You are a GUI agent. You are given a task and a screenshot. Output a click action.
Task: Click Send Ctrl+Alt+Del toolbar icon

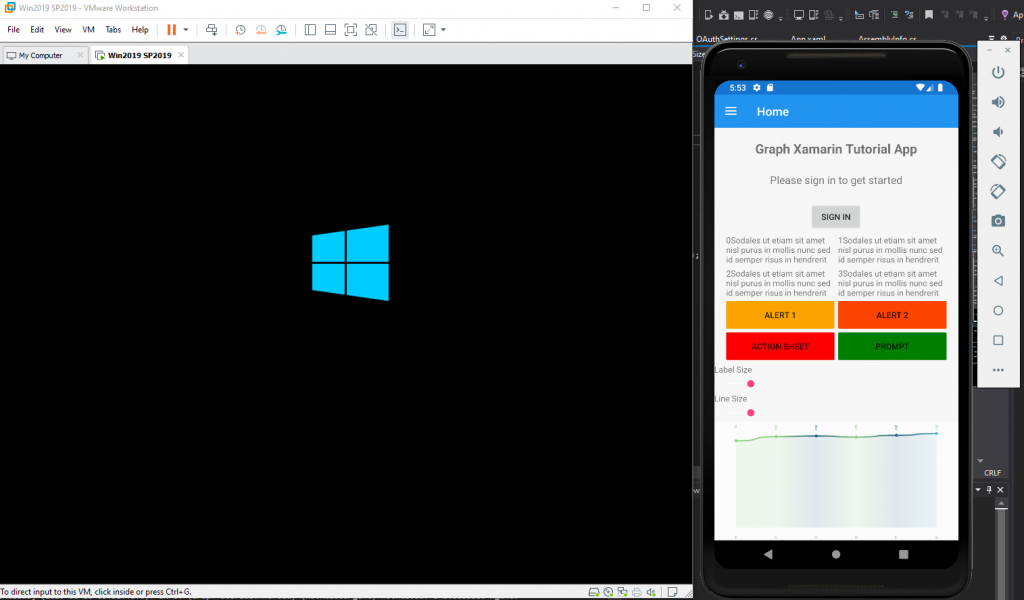(x=212, y=29)
